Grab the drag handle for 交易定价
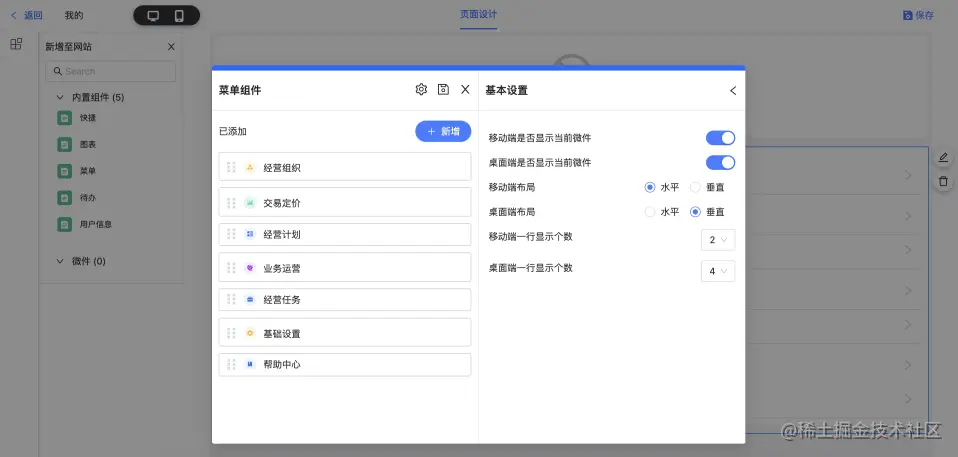958x457 pixels. point(231,203)
